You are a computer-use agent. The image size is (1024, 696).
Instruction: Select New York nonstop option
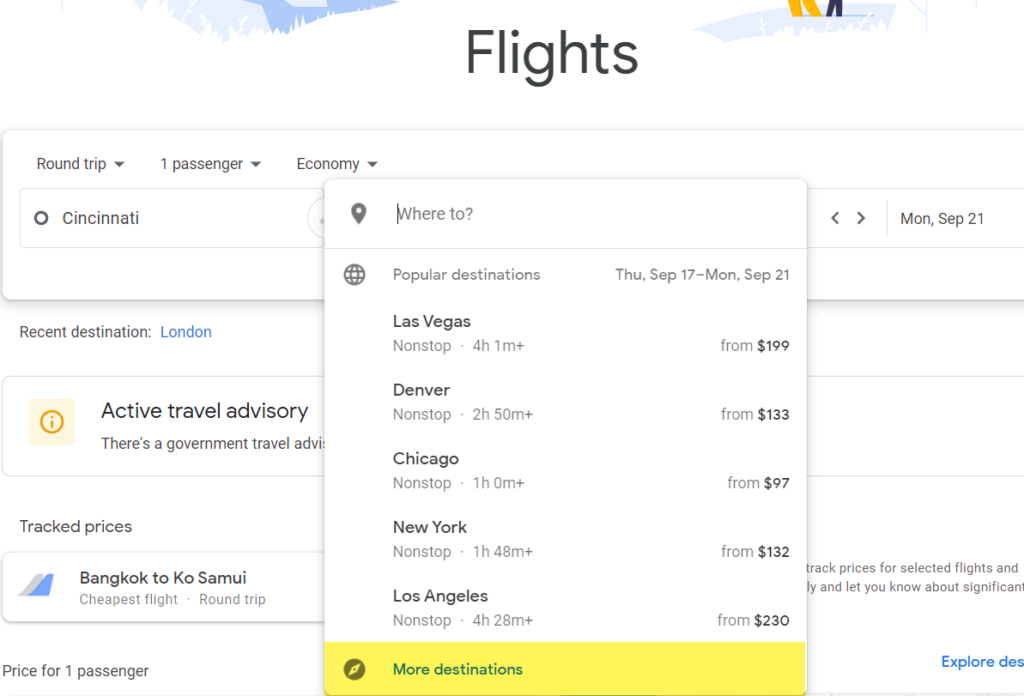(566, 539)
